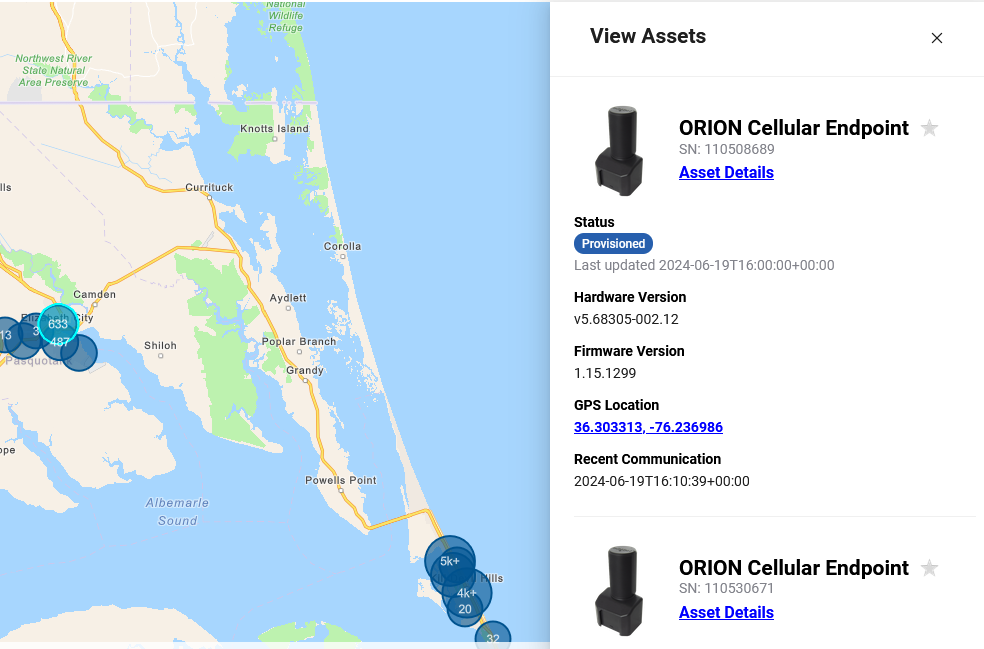Open GPS location 36.303313, -76.236986

click(x=648, y=427)
